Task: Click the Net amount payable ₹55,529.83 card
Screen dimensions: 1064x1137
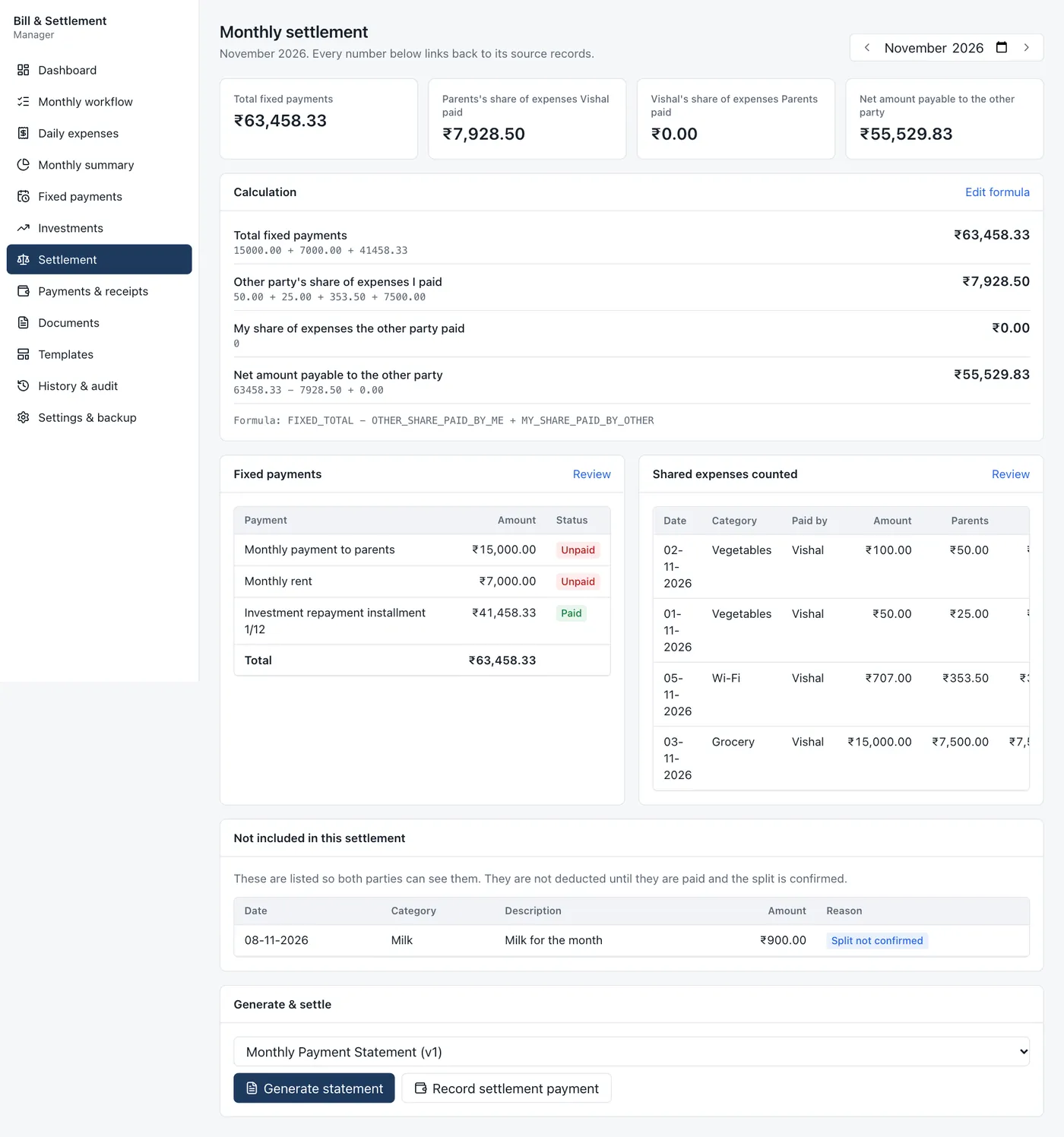Action: (945, 119)
